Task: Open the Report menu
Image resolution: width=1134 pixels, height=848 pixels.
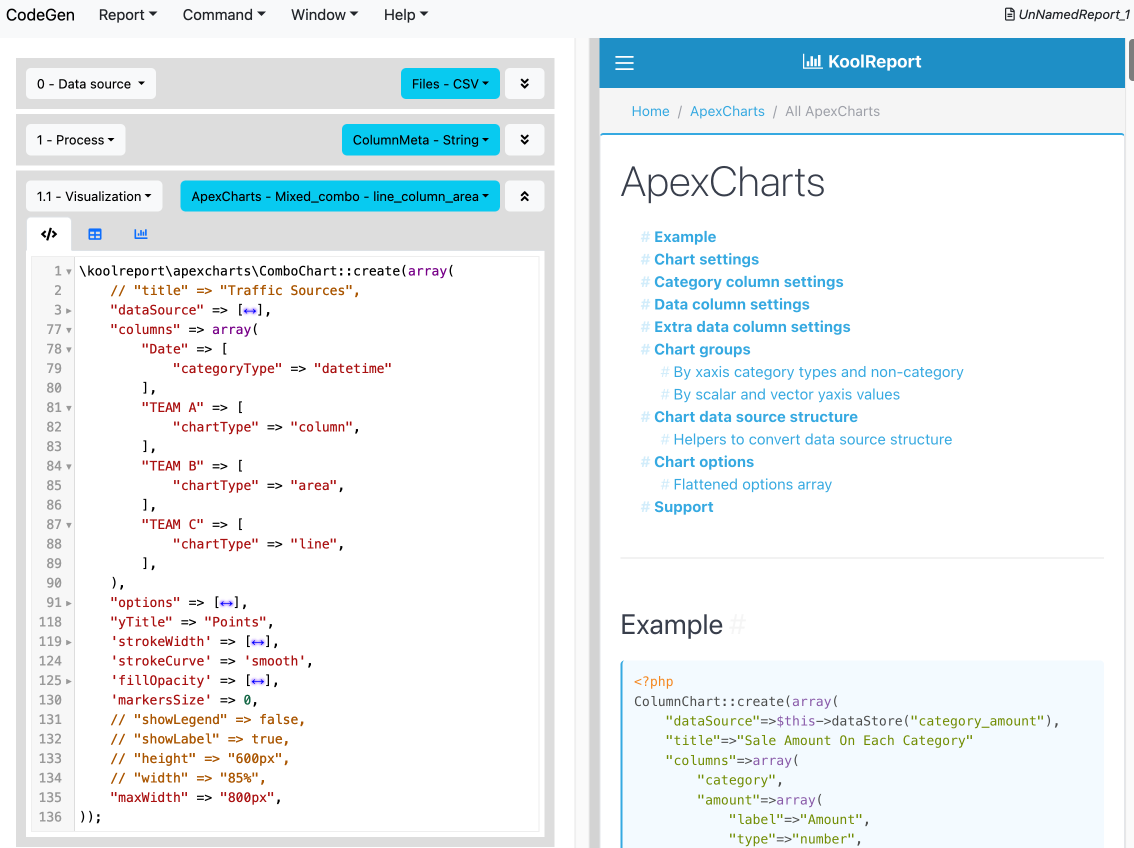Action: (127, 14)
